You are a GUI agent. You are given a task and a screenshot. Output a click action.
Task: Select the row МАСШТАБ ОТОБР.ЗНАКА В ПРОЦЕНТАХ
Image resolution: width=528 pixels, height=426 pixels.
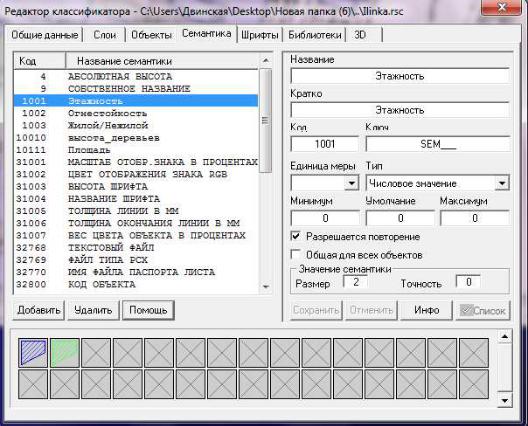(x=136, y=162)
